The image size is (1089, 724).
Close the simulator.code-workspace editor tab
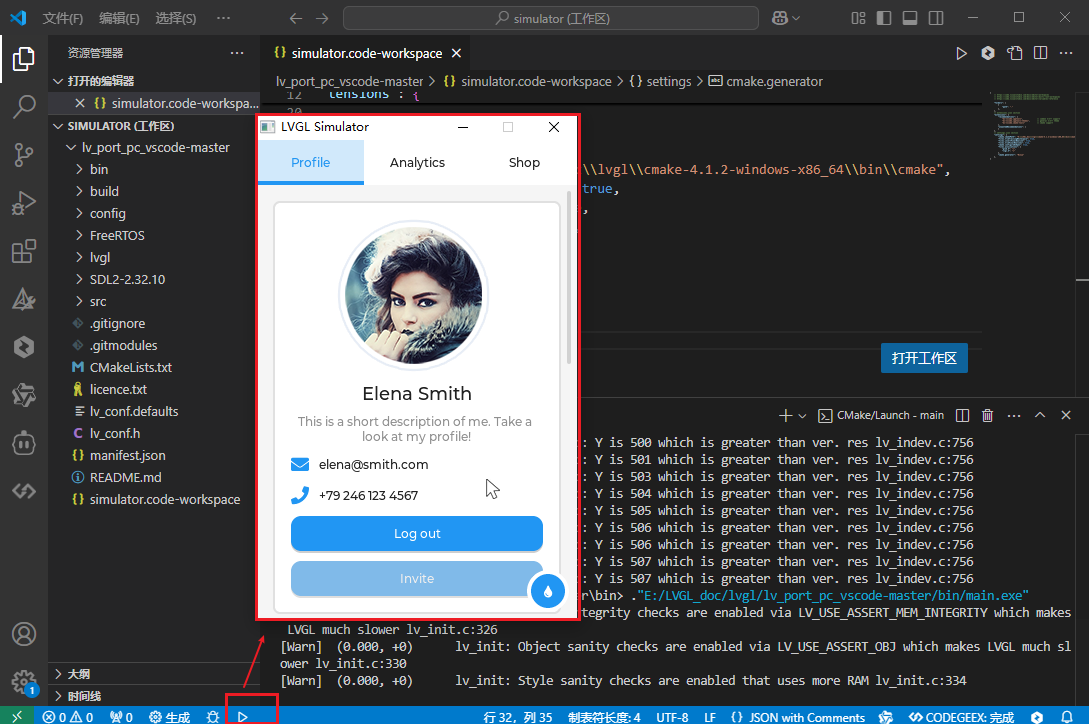point(456,54)
